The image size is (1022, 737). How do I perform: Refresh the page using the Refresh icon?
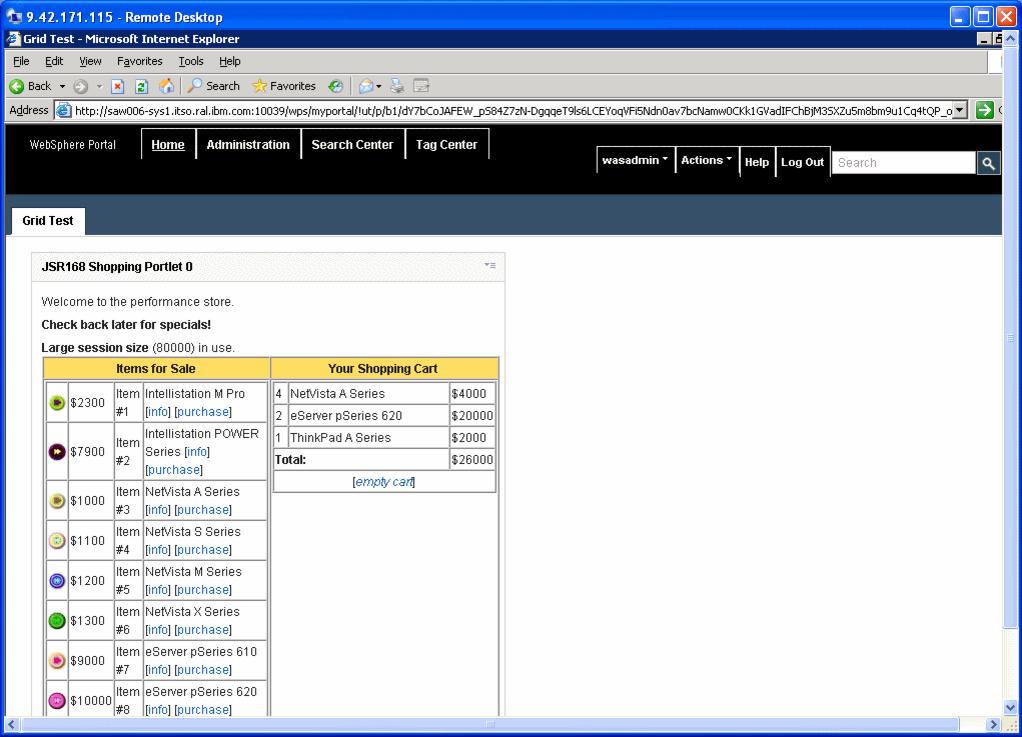[141, 86]
